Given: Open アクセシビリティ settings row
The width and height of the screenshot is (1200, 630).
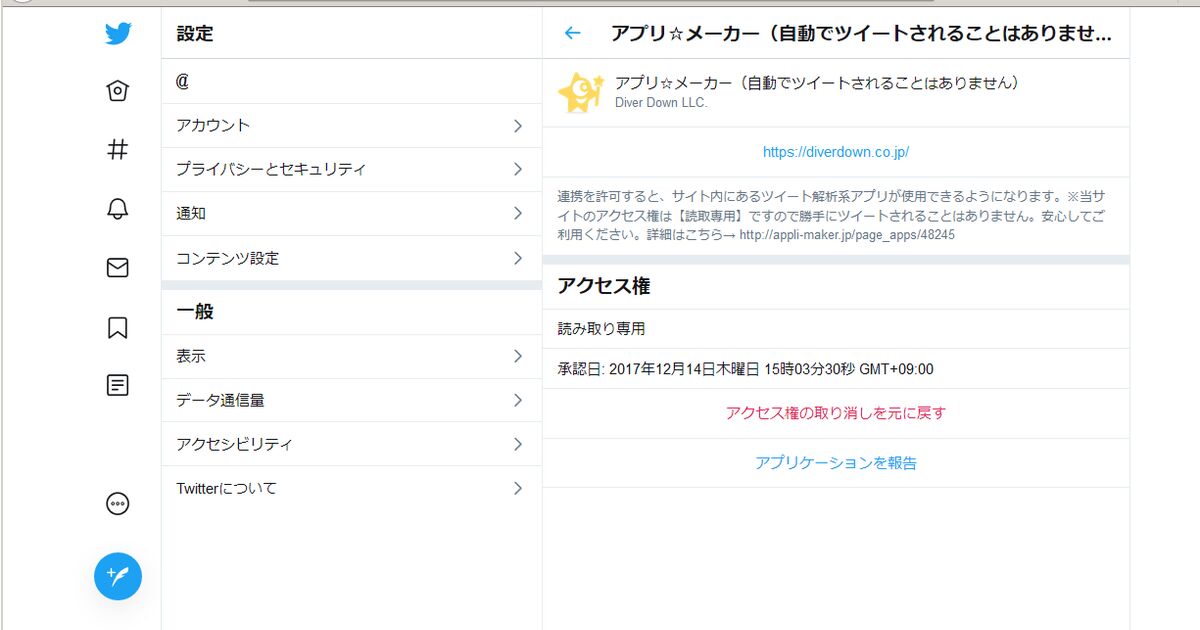Looking at the screenshot, I should [x=351, y=444].
